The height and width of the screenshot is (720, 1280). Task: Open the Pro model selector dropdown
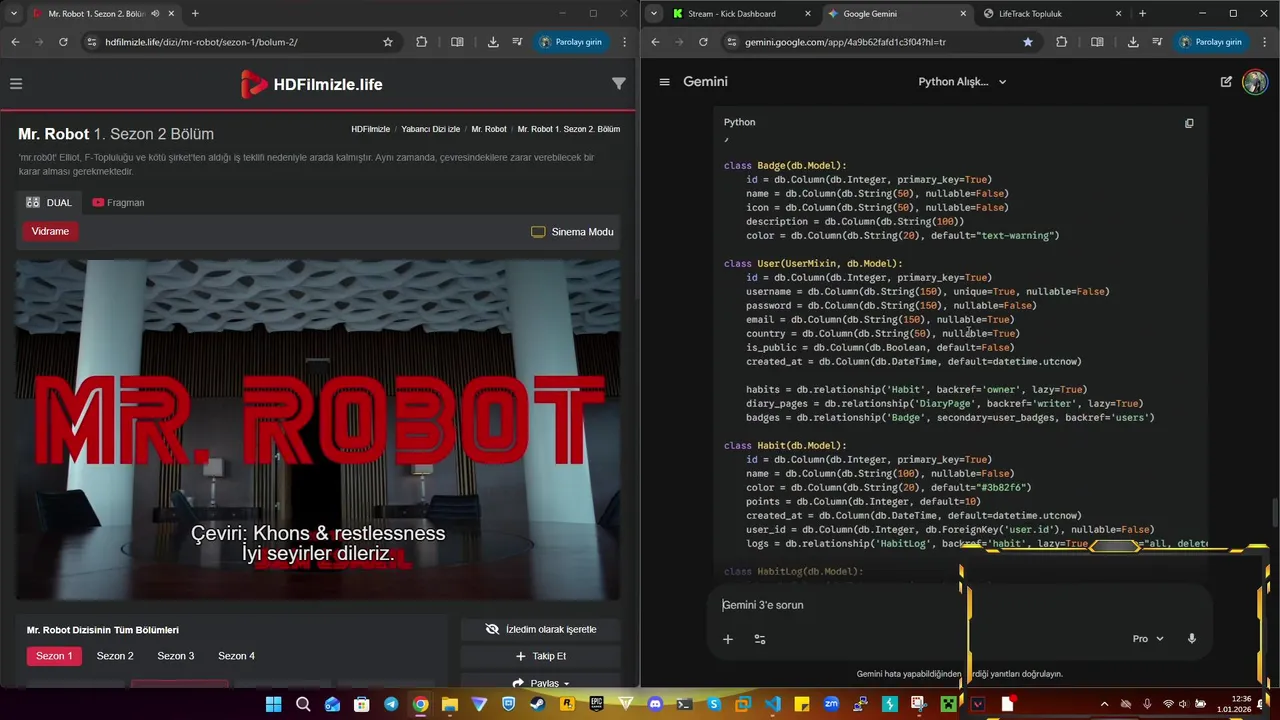(x=1148, y=639)
